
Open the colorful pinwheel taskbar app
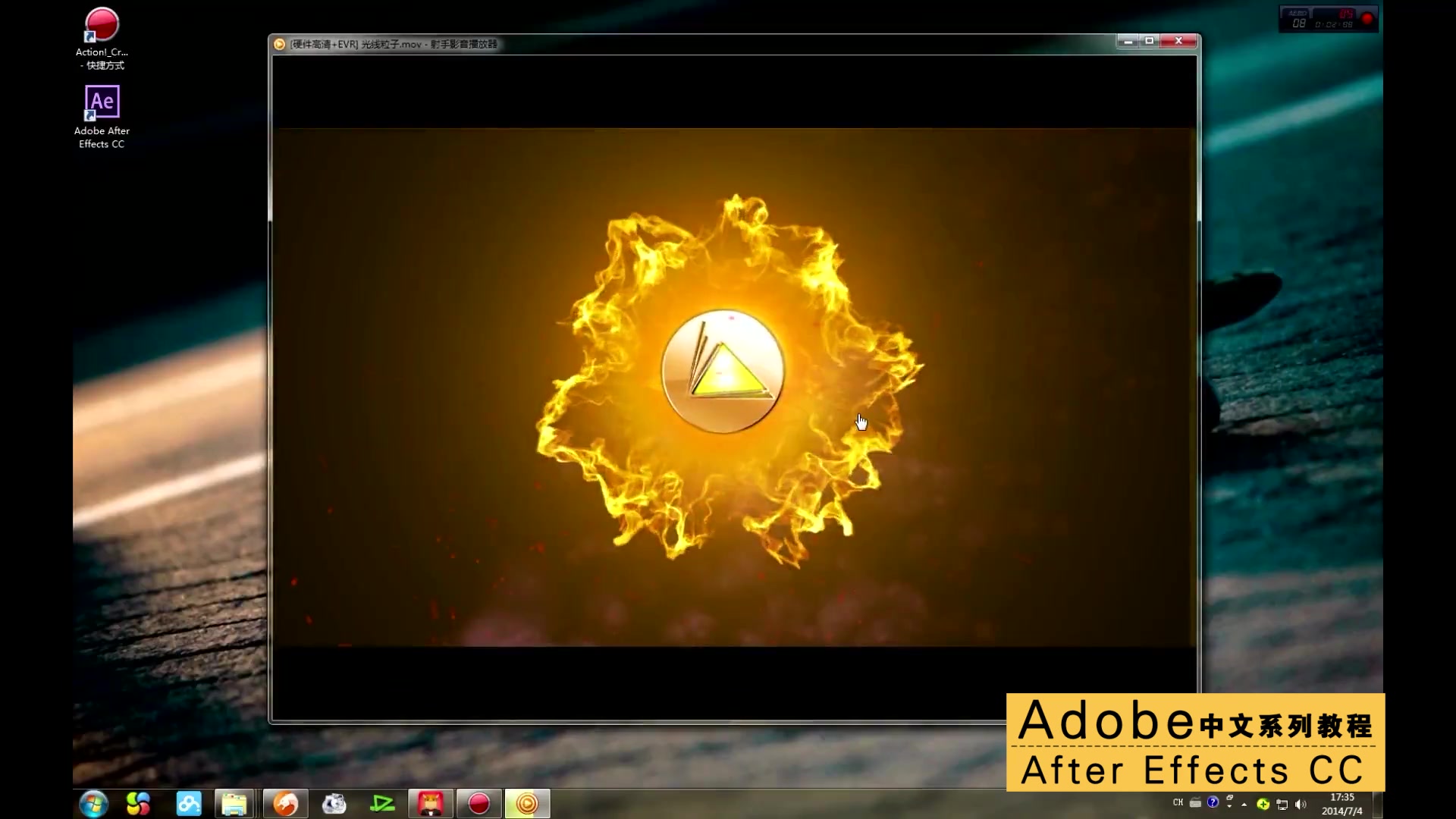[138, 804]
